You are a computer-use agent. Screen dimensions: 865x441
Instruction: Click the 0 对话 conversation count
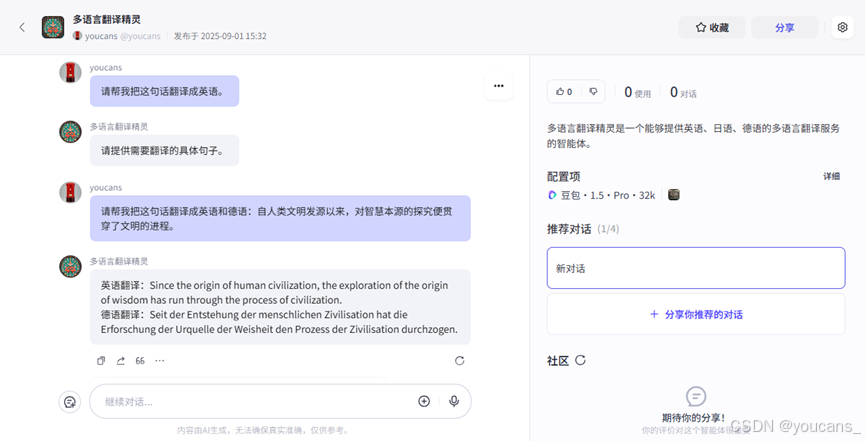click(x=683, y=92)
